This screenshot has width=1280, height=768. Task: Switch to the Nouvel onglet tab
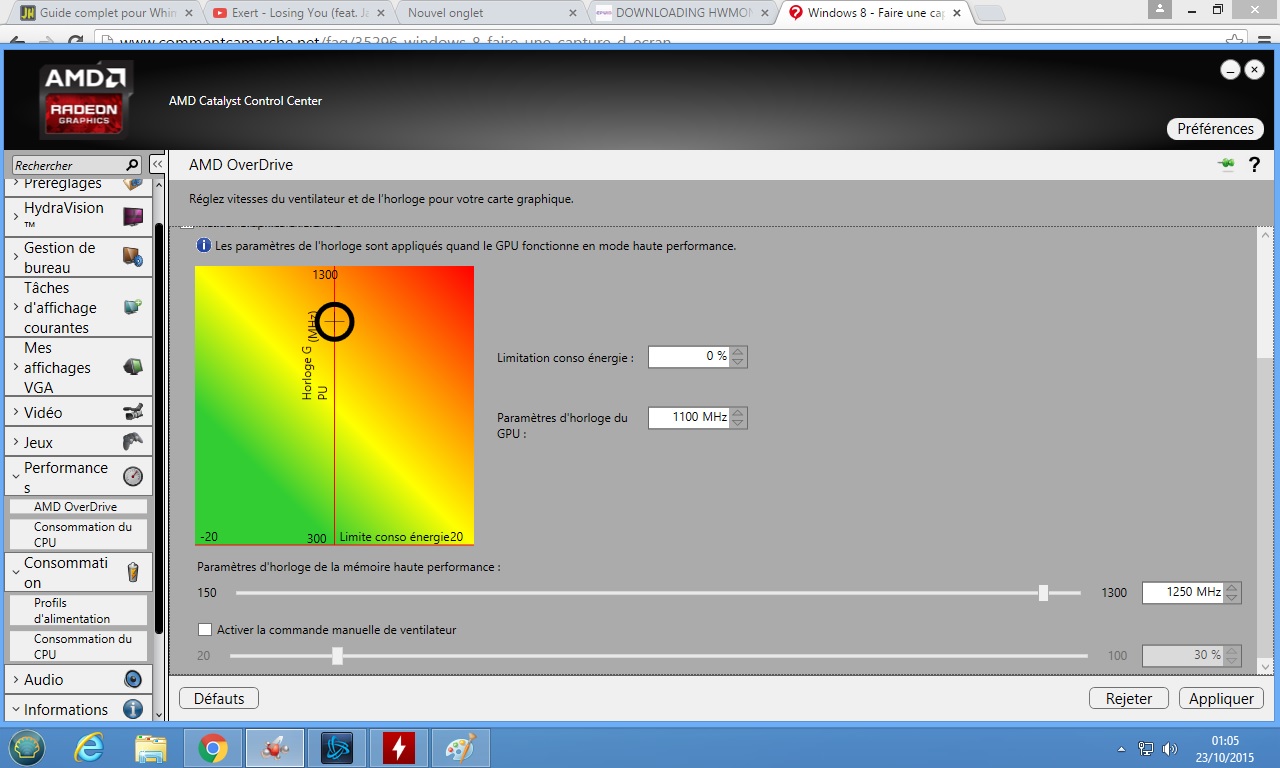coord(489,13)
